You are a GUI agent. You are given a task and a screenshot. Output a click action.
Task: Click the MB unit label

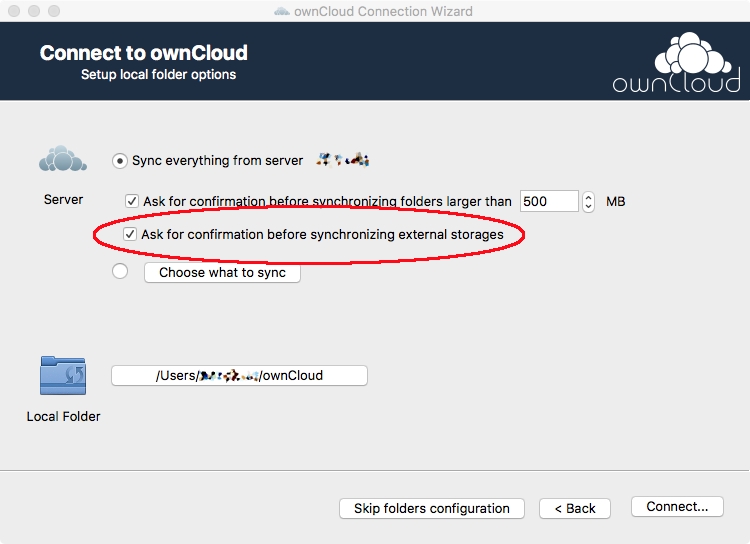(x=616, y=201)
